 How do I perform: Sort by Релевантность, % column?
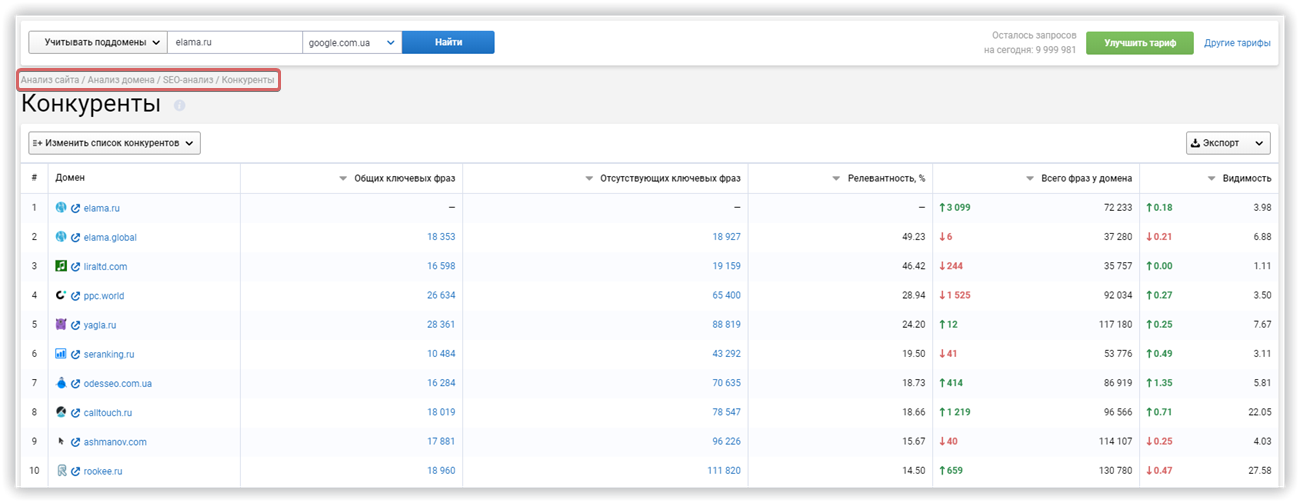click(879, 178)
